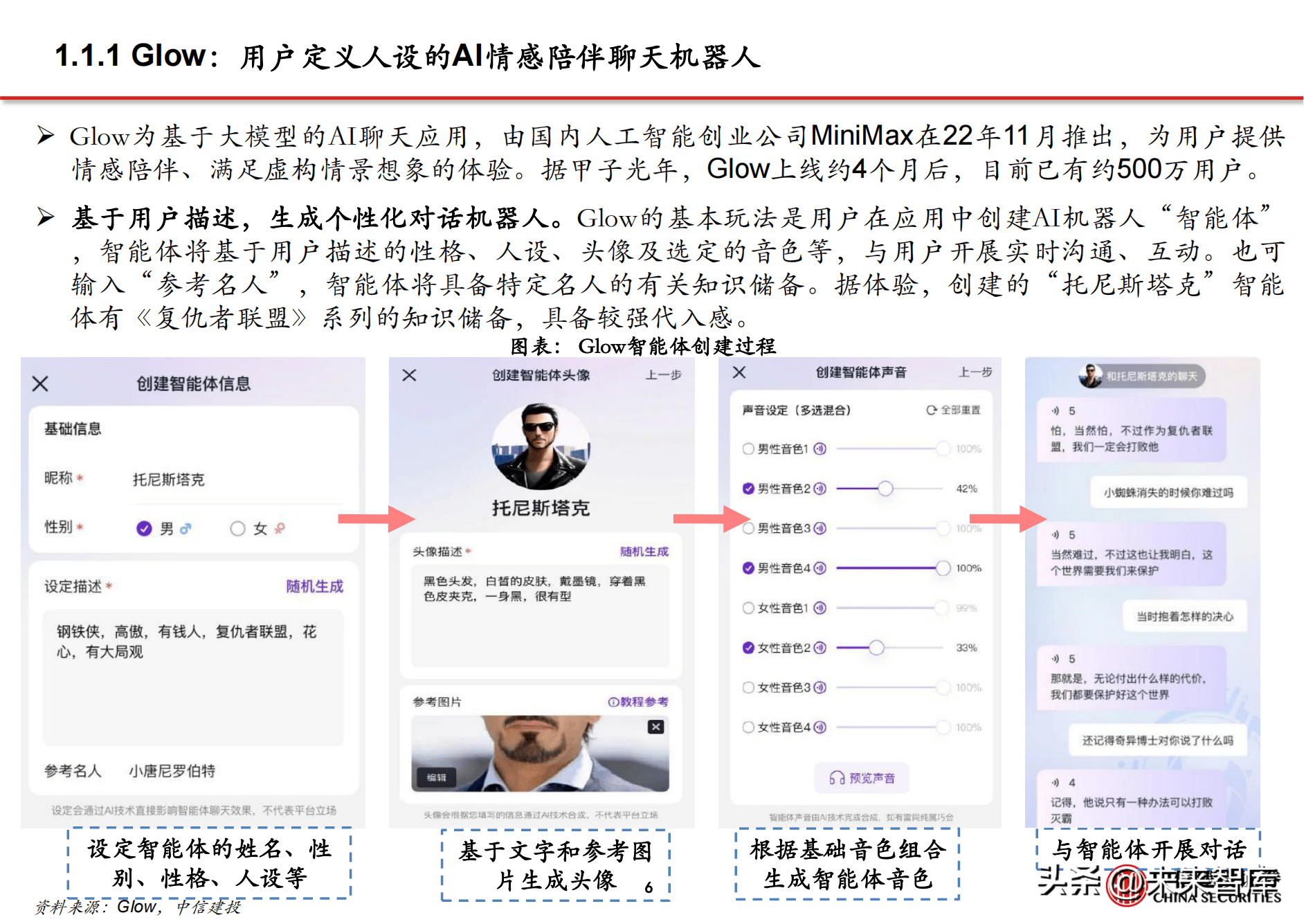The height and width of the screenshot is (924, 1304).
Task: Toggle the 女性音色1 checkbox
Action: (x=748, y=608)
